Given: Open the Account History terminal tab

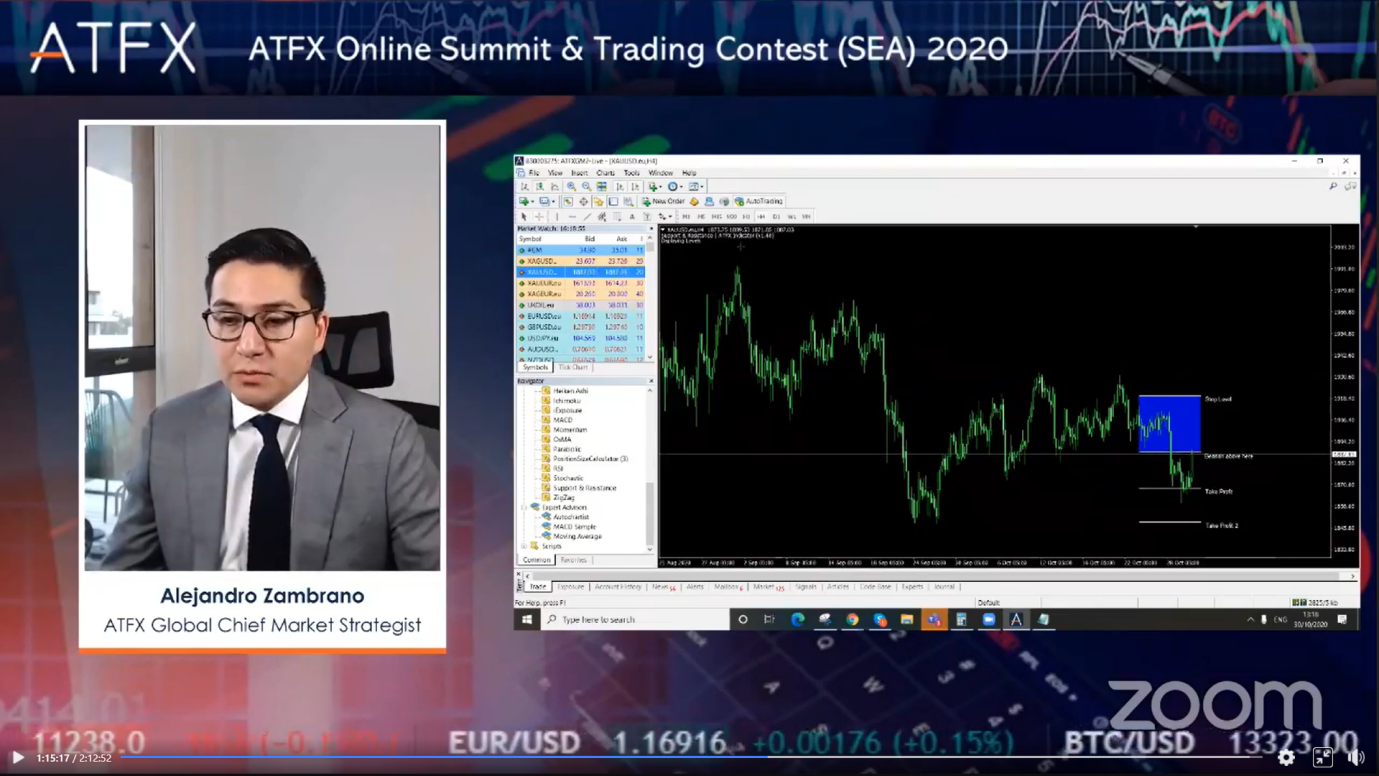Looking at the screenshot, I should (618, 587).
